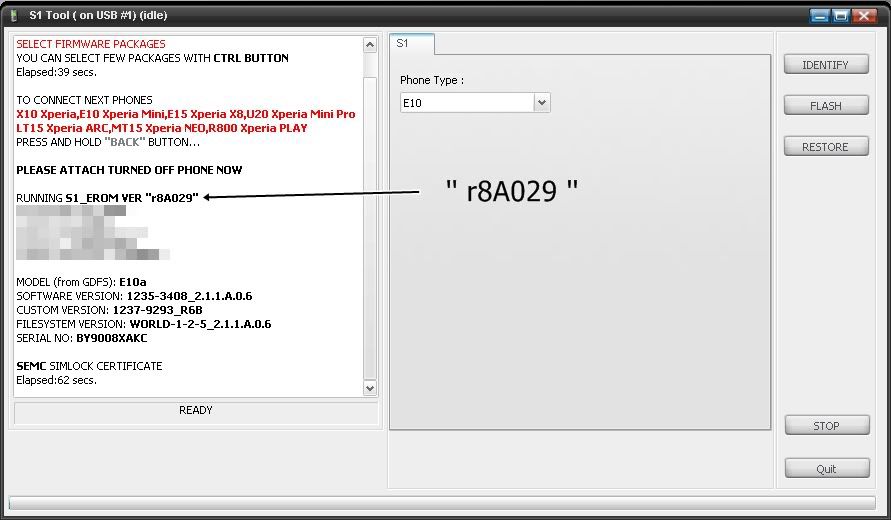Exit the tool via the Quit button
Screen dimensions: 891x520
pos(827,469)
